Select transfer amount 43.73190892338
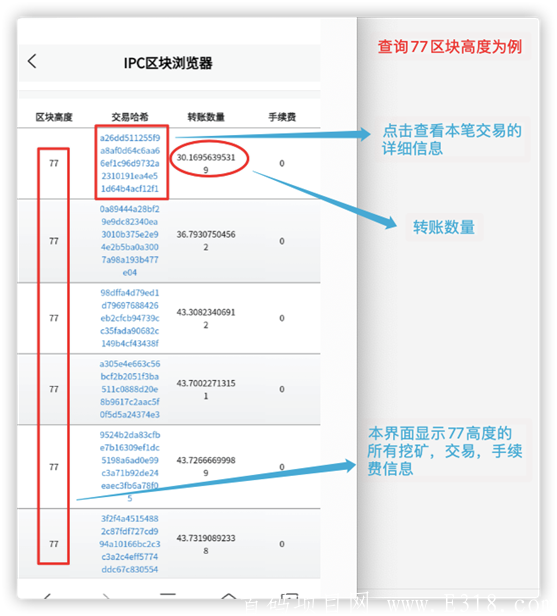This screenshot has height=616, width=557. coord(206,544)
